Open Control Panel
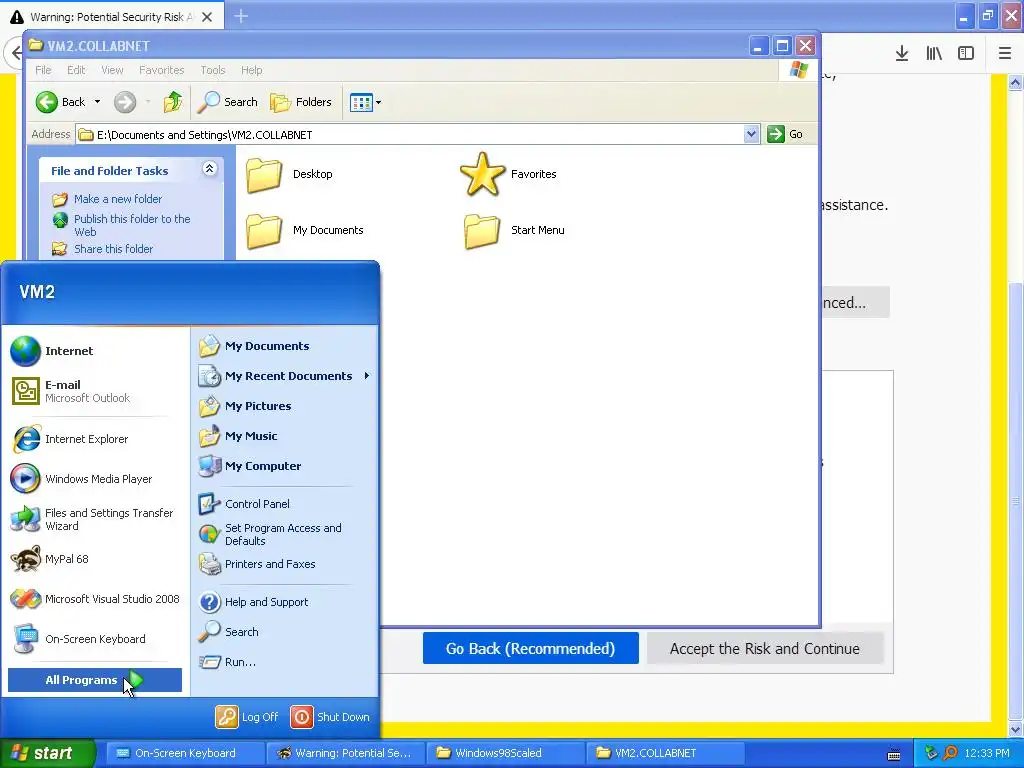 tap(244, 504)
